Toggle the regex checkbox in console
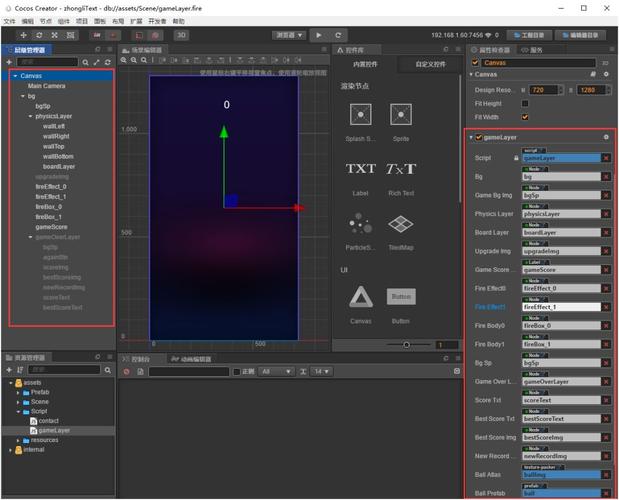 [236, 371]
